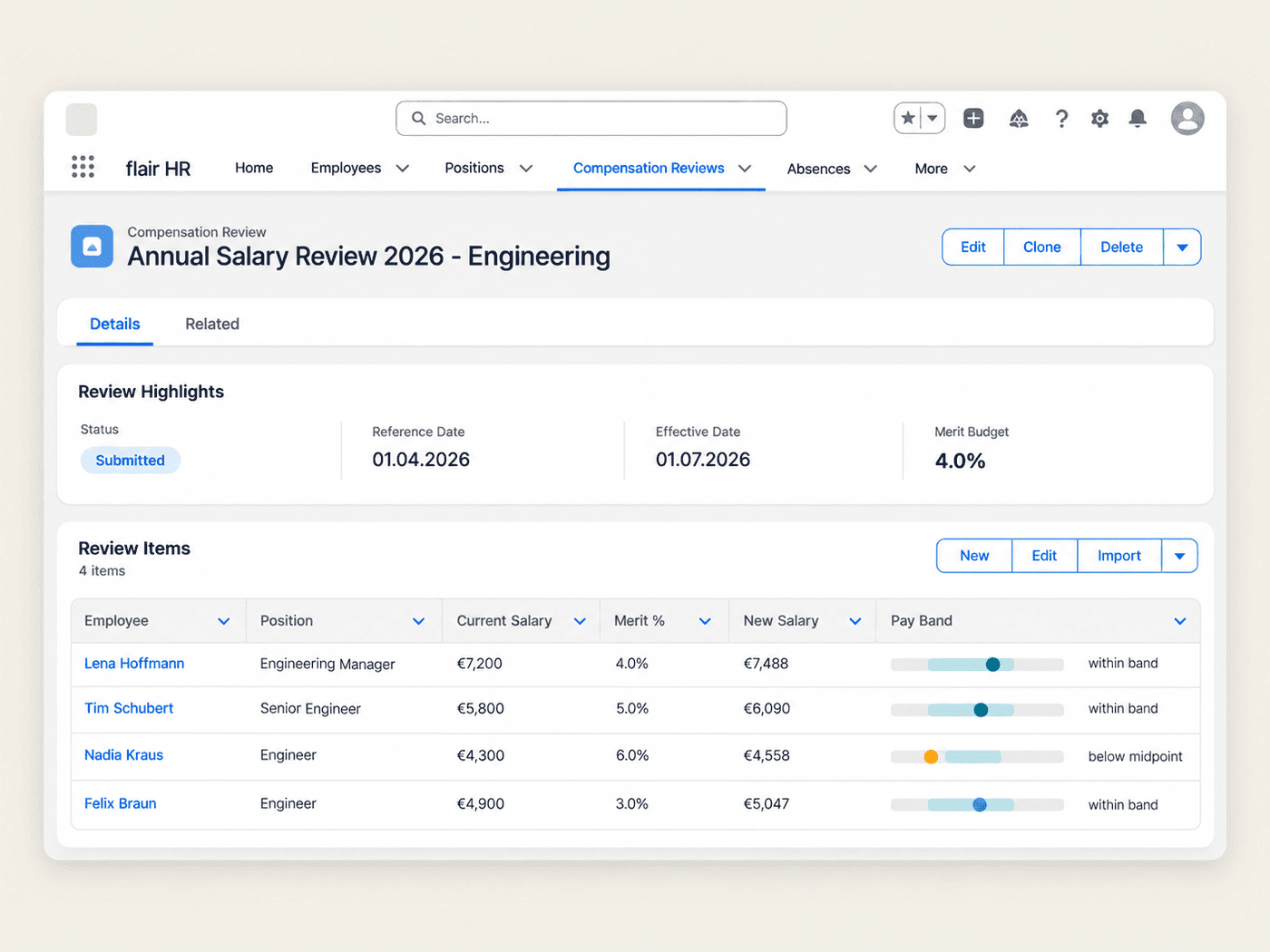1270x952 pixels.
Task: Open the setup gear icon
Action: (x=1099, y=118)
